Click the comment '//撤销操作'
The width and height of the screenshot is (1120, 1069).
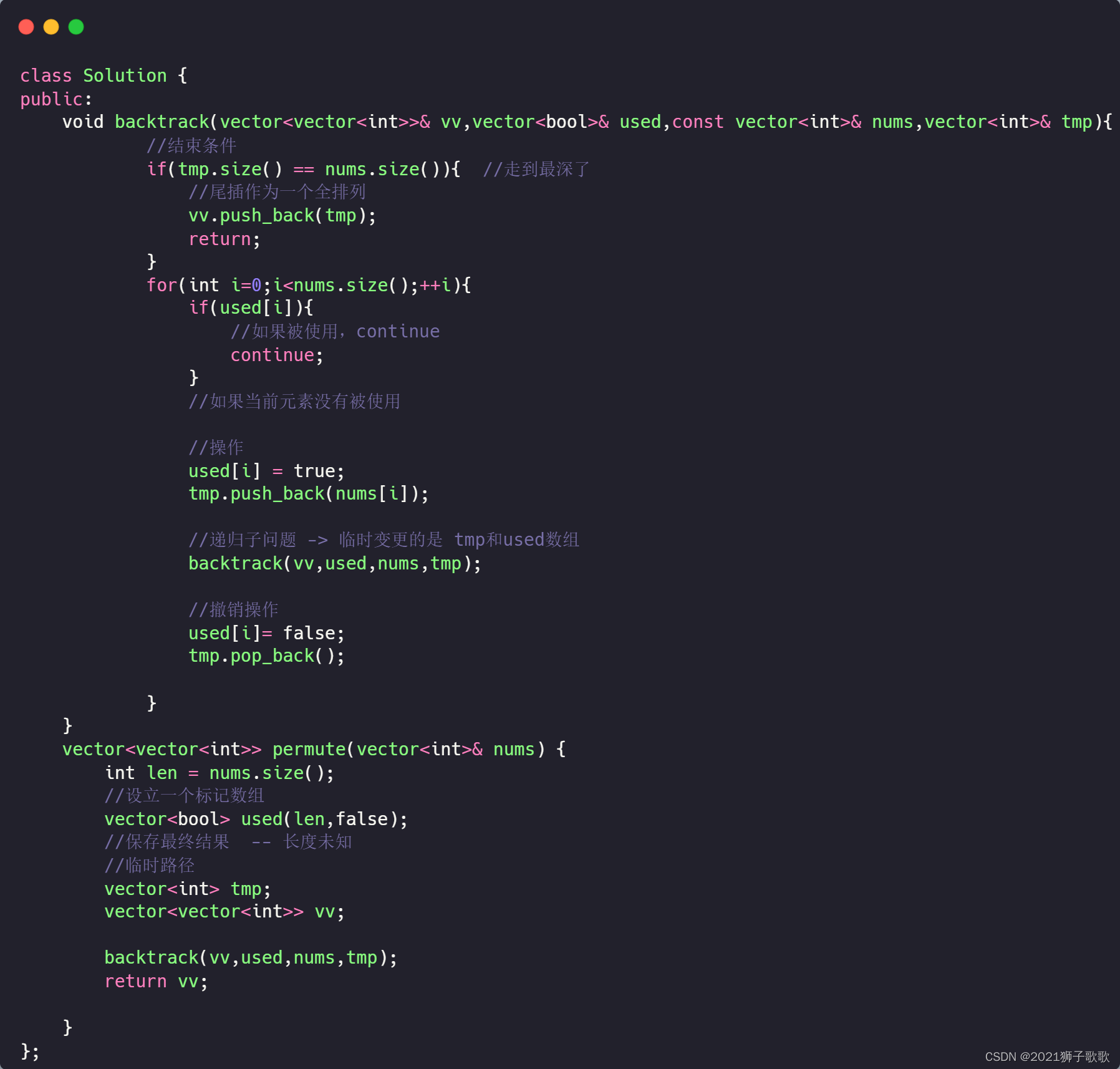coord(233,609)
